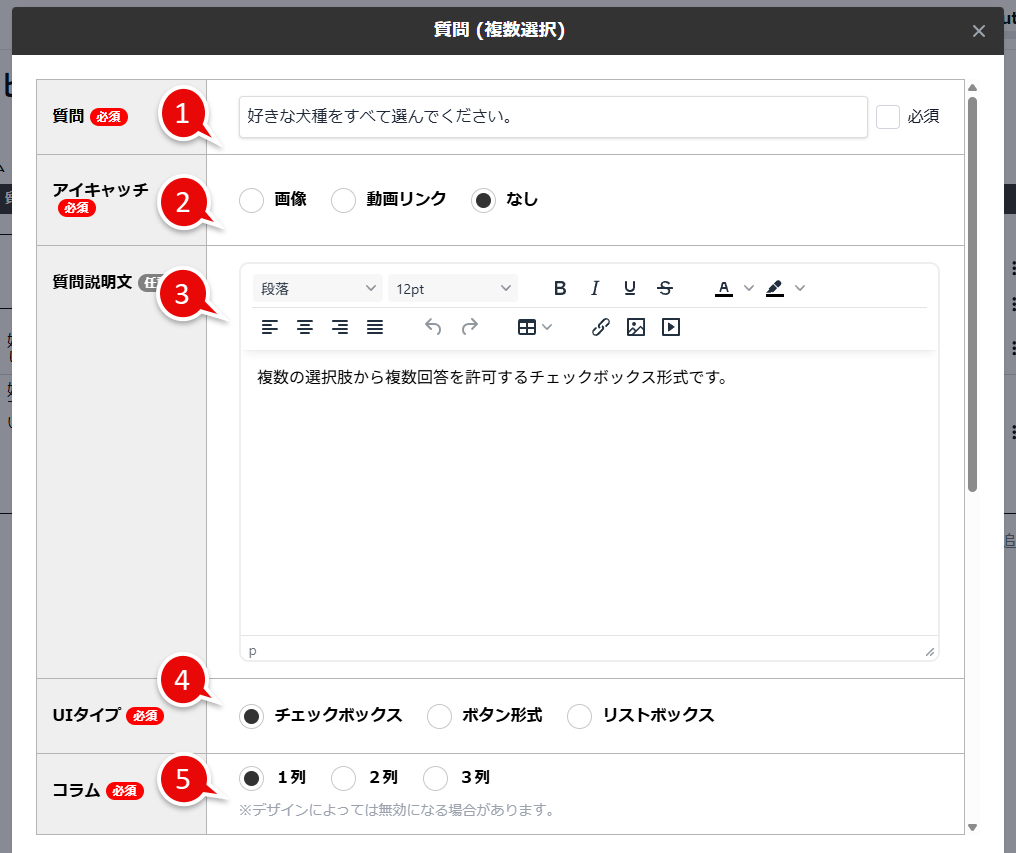Choose ボタン形式 as the UI type
The height and width of the screenshot is (853, 1016).
tap(438, 716)
